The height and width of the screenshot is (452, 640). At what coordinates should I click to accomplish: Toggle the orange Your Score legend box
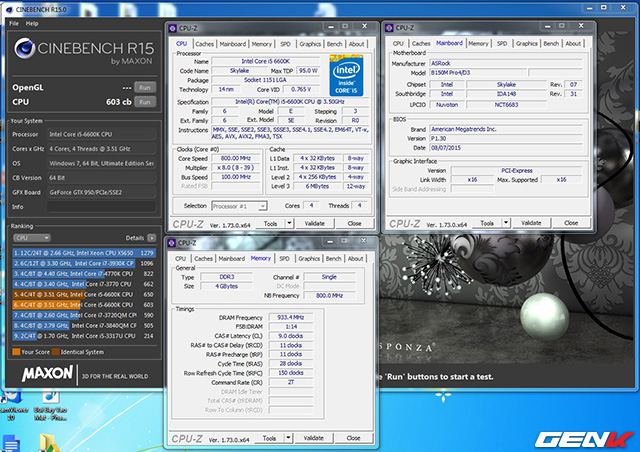[14, 352]
